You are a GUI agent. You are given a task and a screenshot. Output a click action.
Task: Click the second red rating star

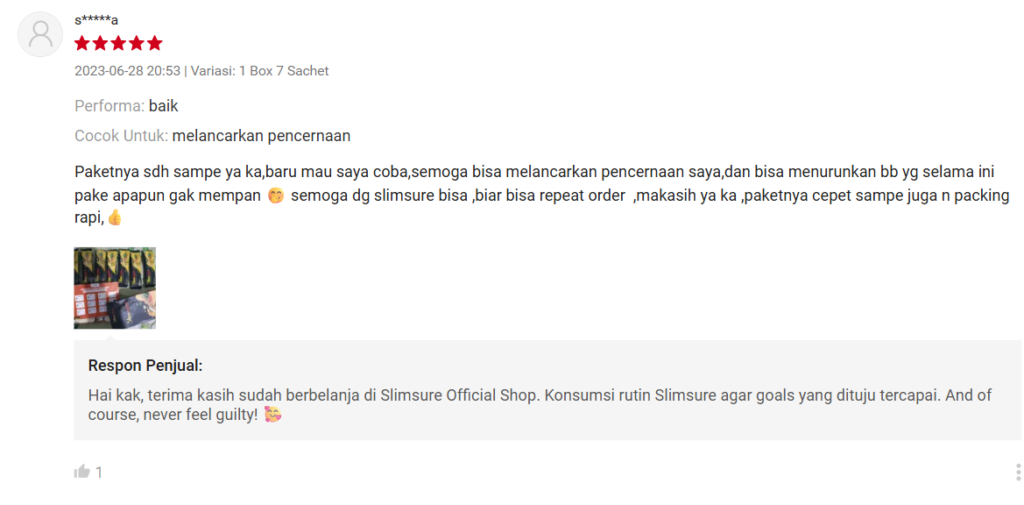pos(100,44)
